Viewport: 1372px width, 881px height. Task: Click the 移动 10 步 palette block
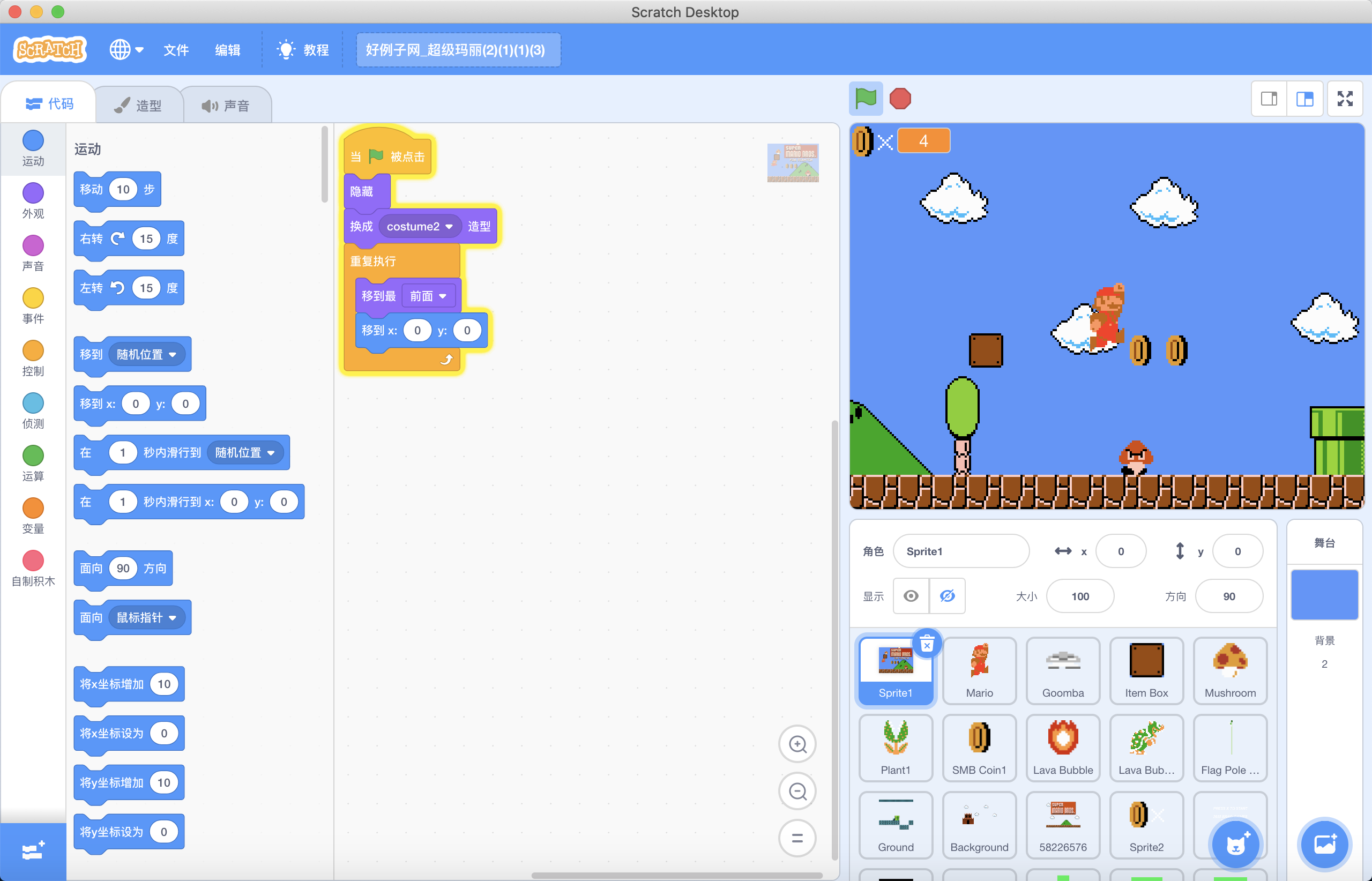click(117, 189)
